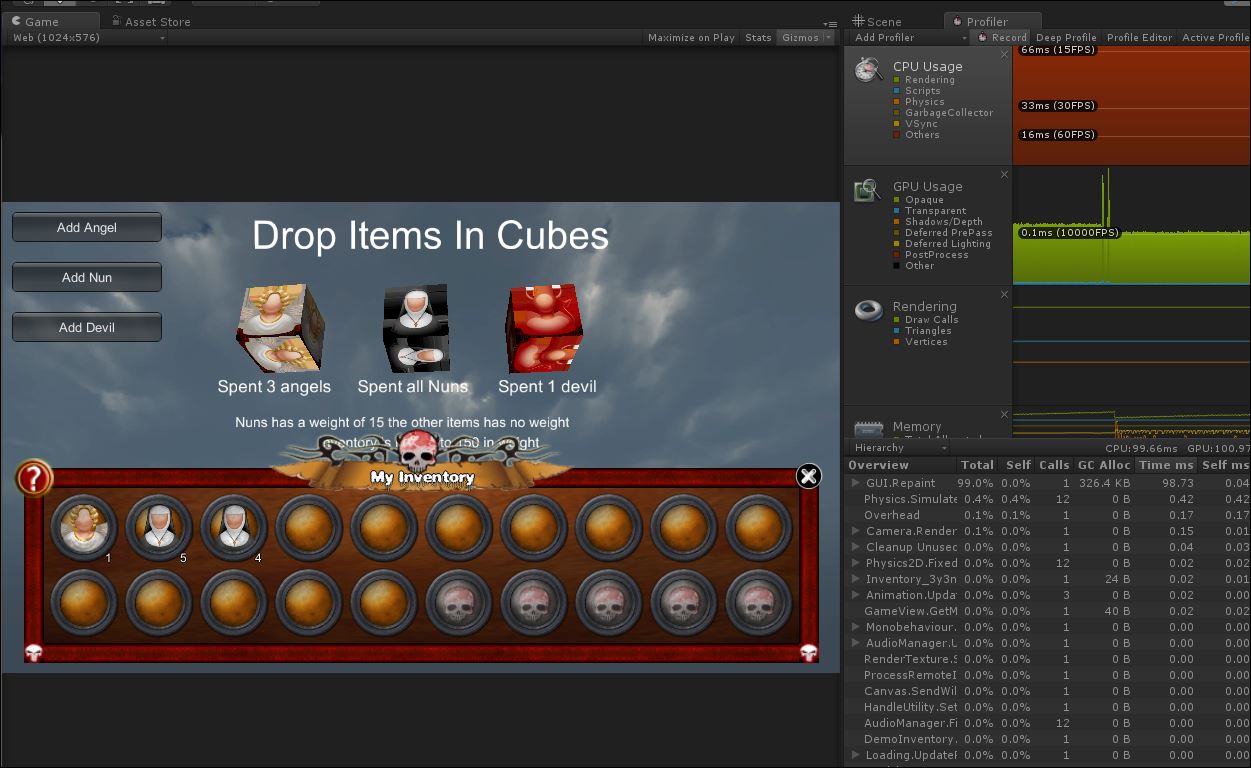Open the Add Profiler dropdown
Screen dimensions: 1251x768
910,38
